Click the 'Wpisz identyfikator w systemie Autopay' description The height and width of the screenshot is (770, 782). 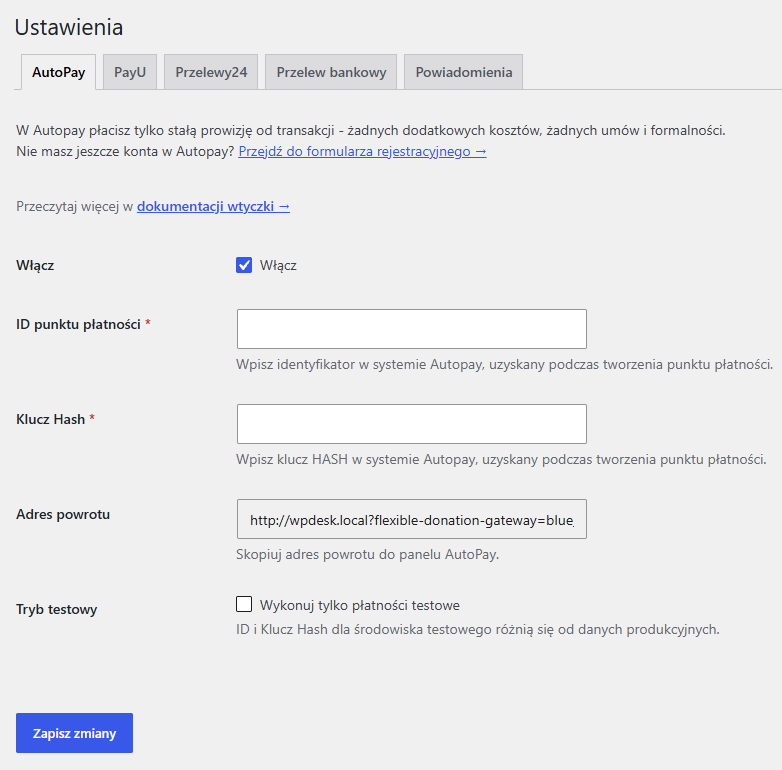[x=505, y=365]
